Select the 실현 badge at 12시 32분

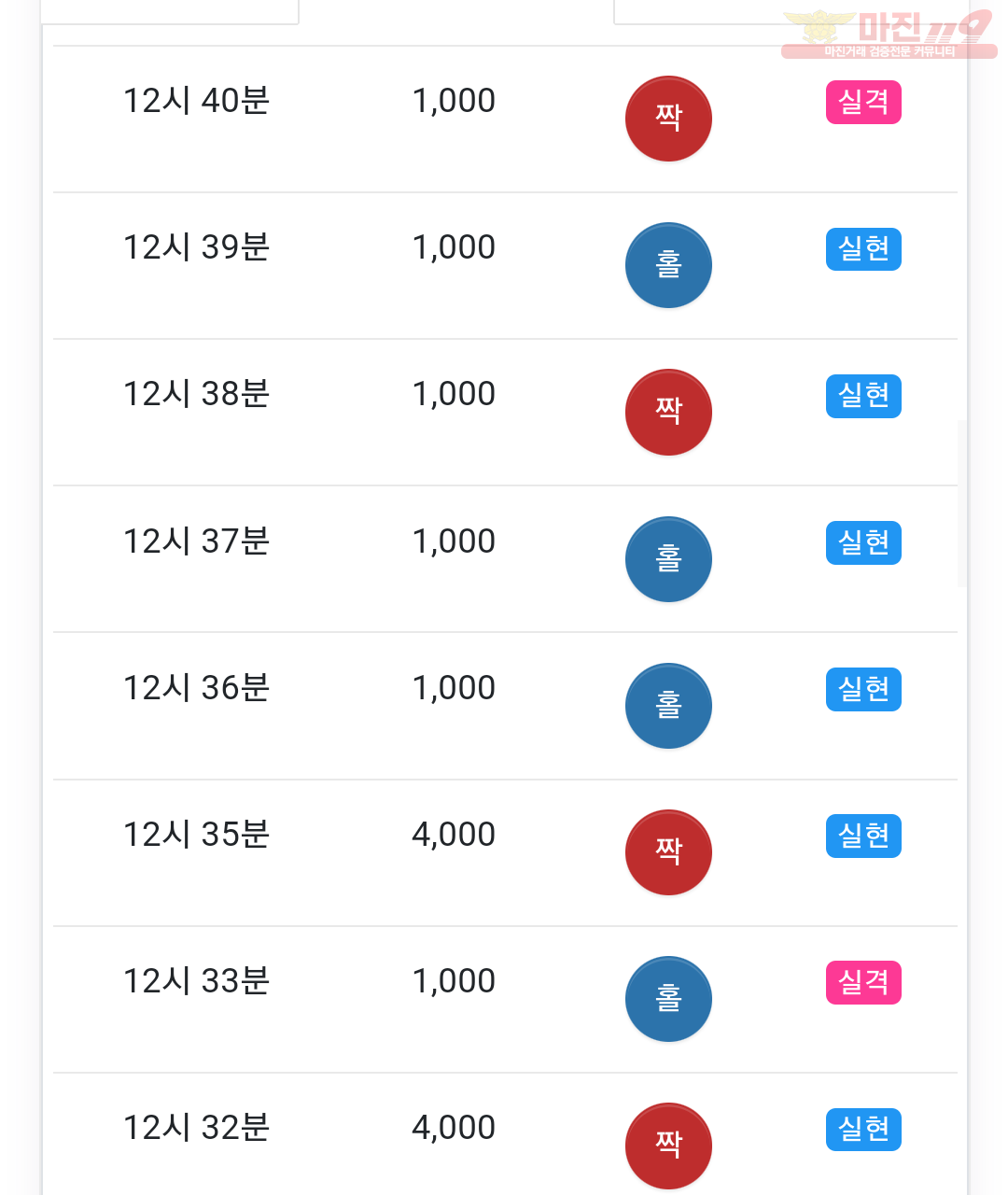coord(863,1129)
